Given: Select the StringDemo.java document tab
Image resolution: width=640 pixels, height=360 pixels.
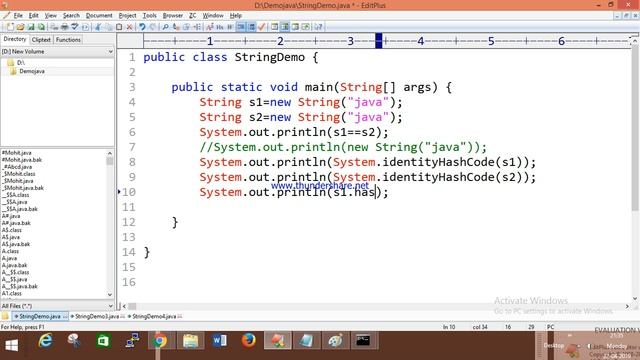Looking at the screenshot, I should click(x=40, y=316).
